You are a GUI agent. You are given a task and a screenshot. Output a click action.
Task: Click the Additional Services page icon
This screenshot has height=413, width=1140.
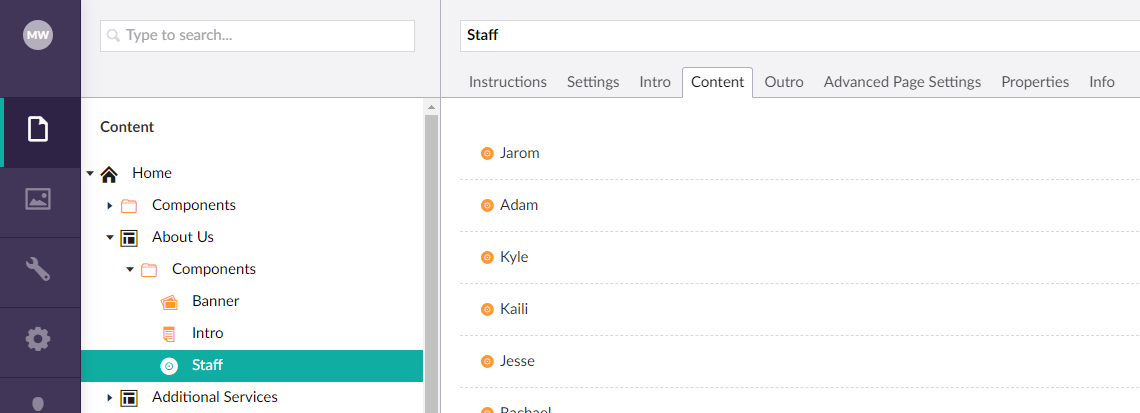(129, 398)
